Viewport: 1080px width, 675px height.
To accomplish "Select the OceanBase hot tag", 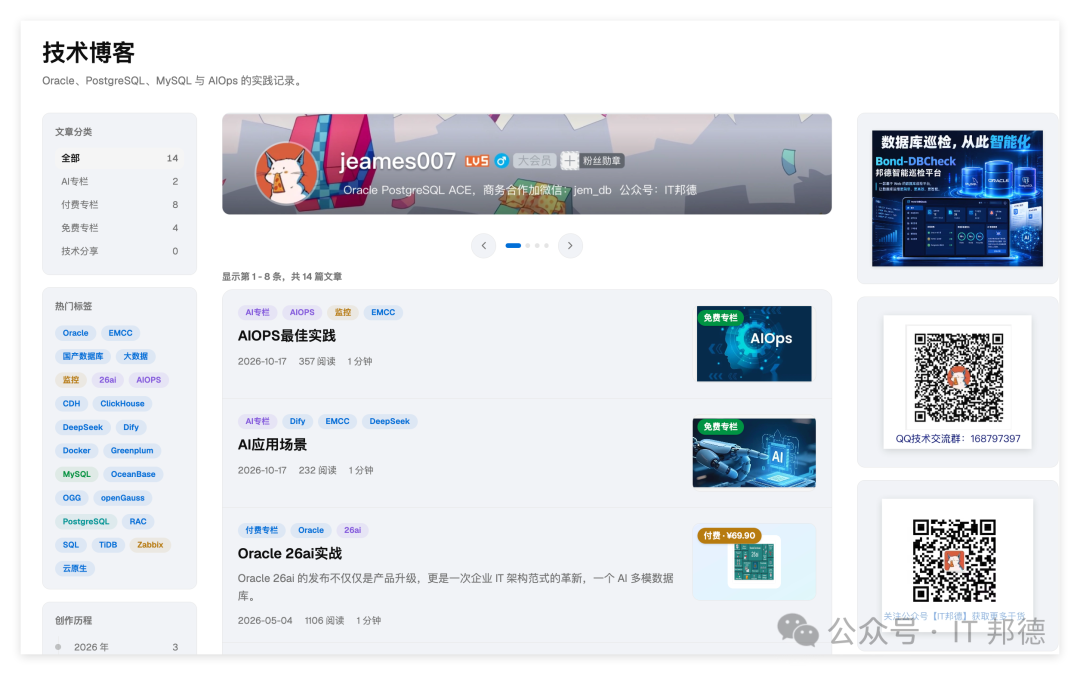I will (x=133, y=474).
